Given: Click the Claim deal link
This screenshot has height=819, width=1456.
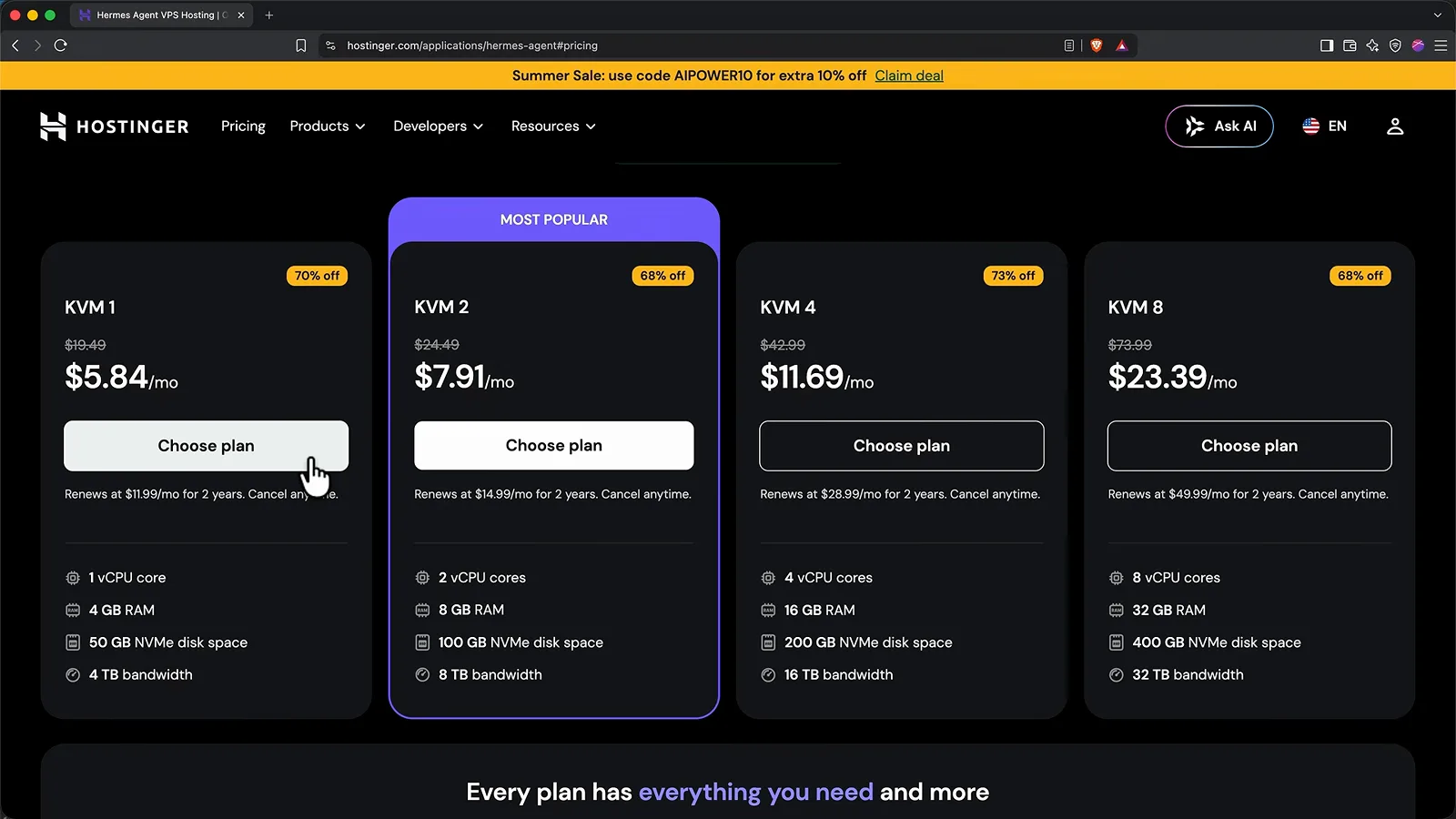Looking at the screenshot, I should (909, 76).
